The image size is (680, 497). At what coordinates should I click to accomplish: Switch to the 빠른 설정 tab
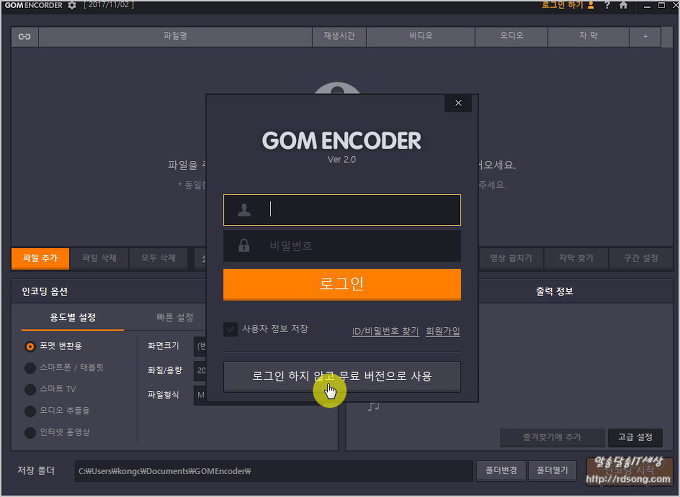(x=175, y=318)
